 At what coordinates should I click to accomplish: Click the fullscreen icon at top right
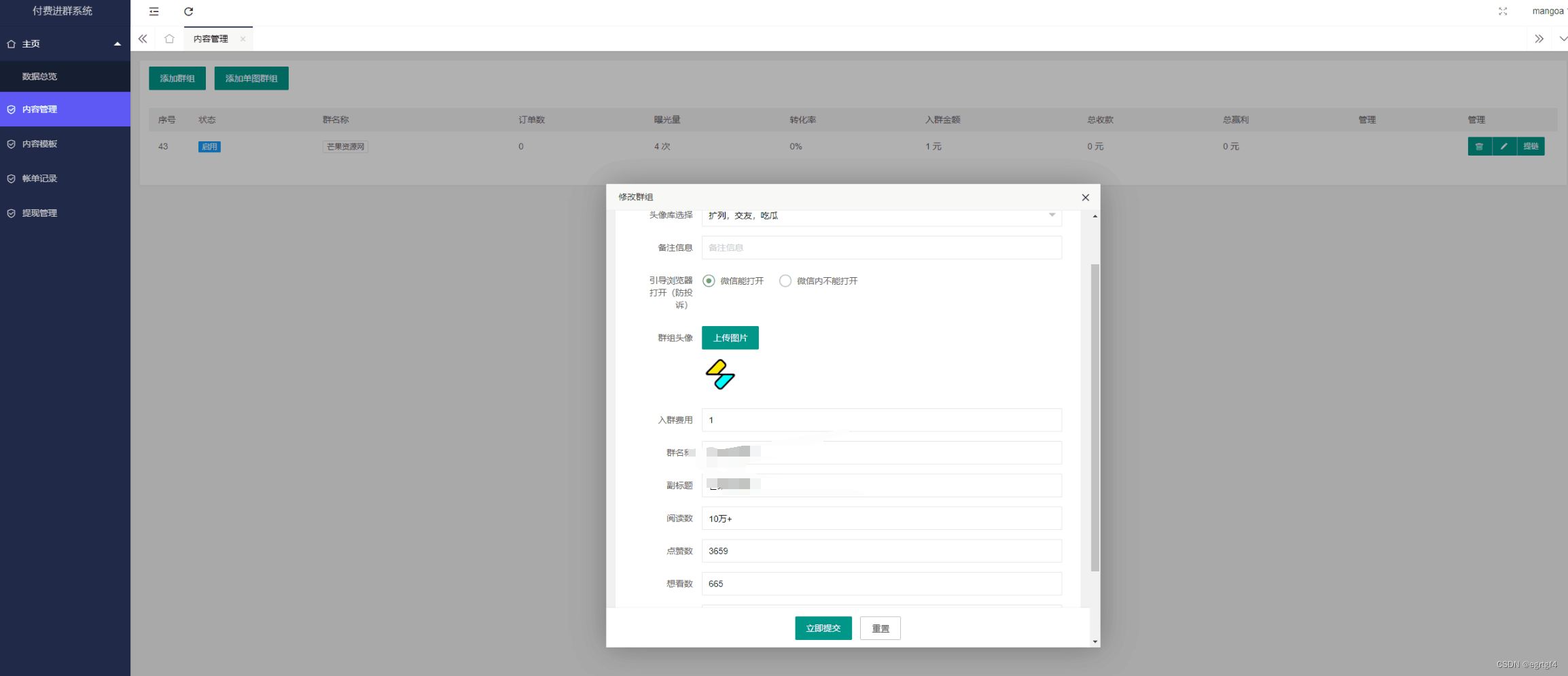pos(1503,12)
